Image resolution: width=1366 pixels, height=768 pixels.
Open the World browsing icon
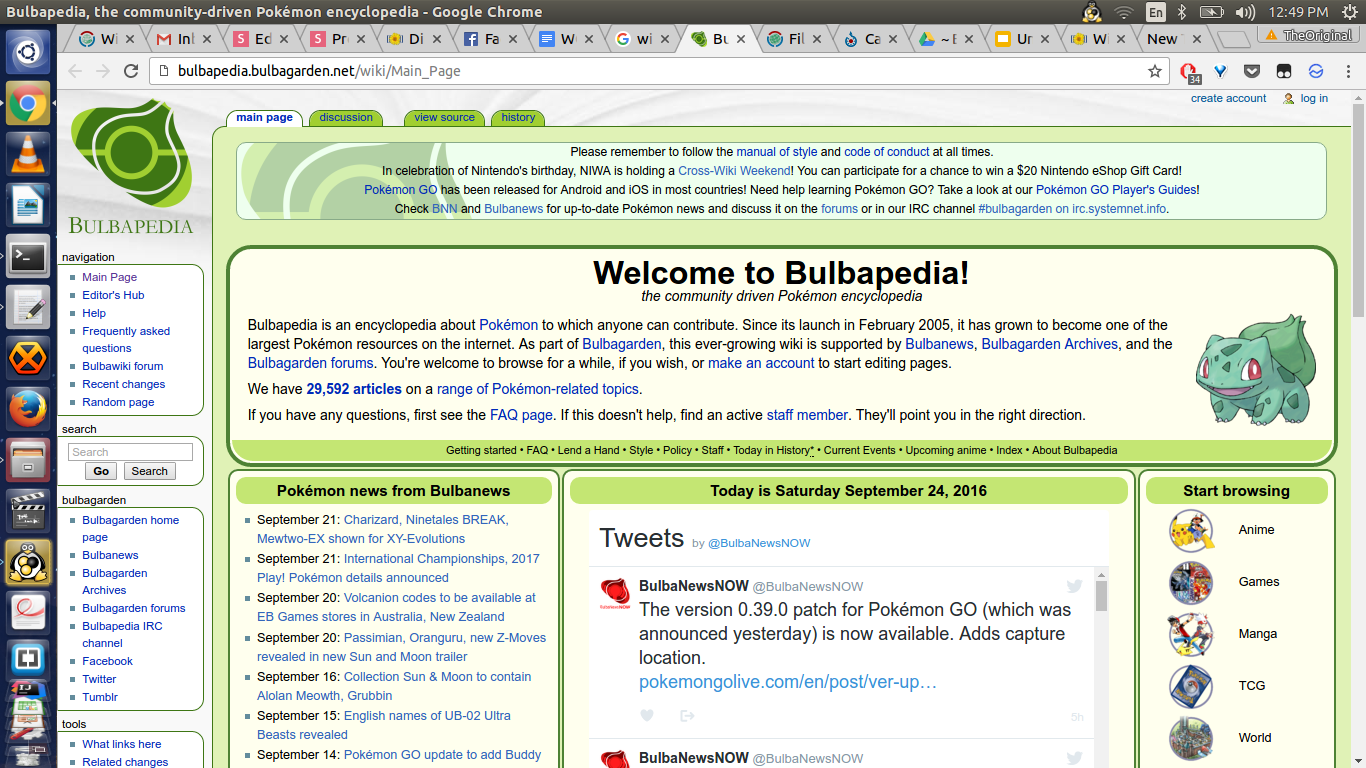[1191, 738]
